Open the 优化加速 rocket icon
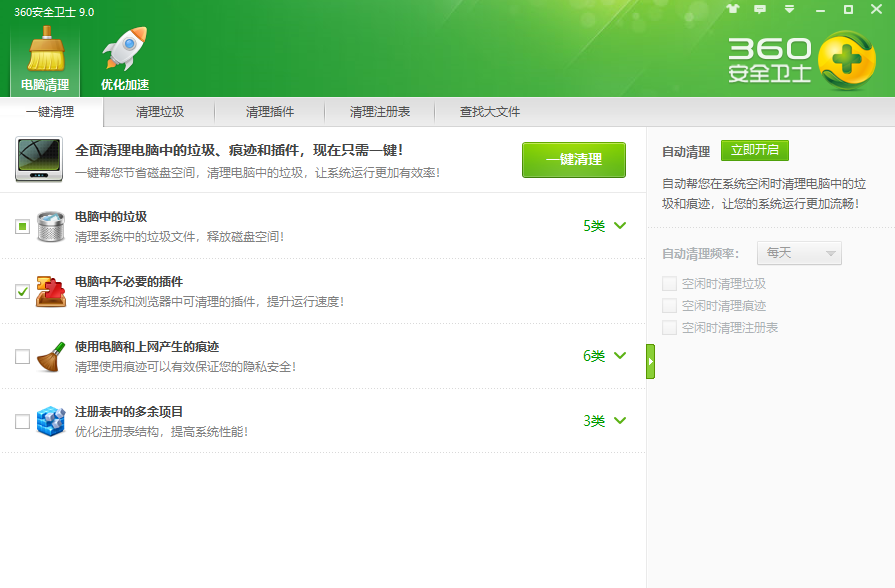 pyautogui.click(x=125, y=50)
